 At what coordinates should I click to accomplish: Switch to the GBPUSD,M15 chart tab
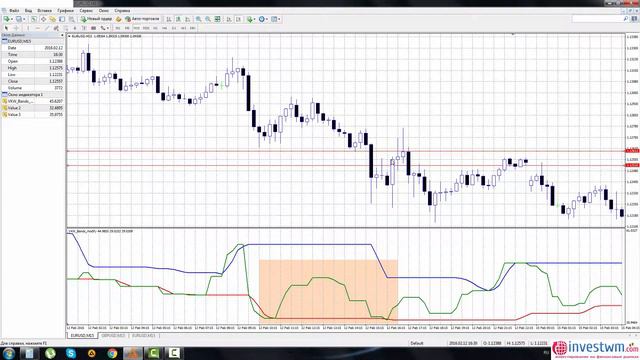pyautogui.click(x=113, y=336)
